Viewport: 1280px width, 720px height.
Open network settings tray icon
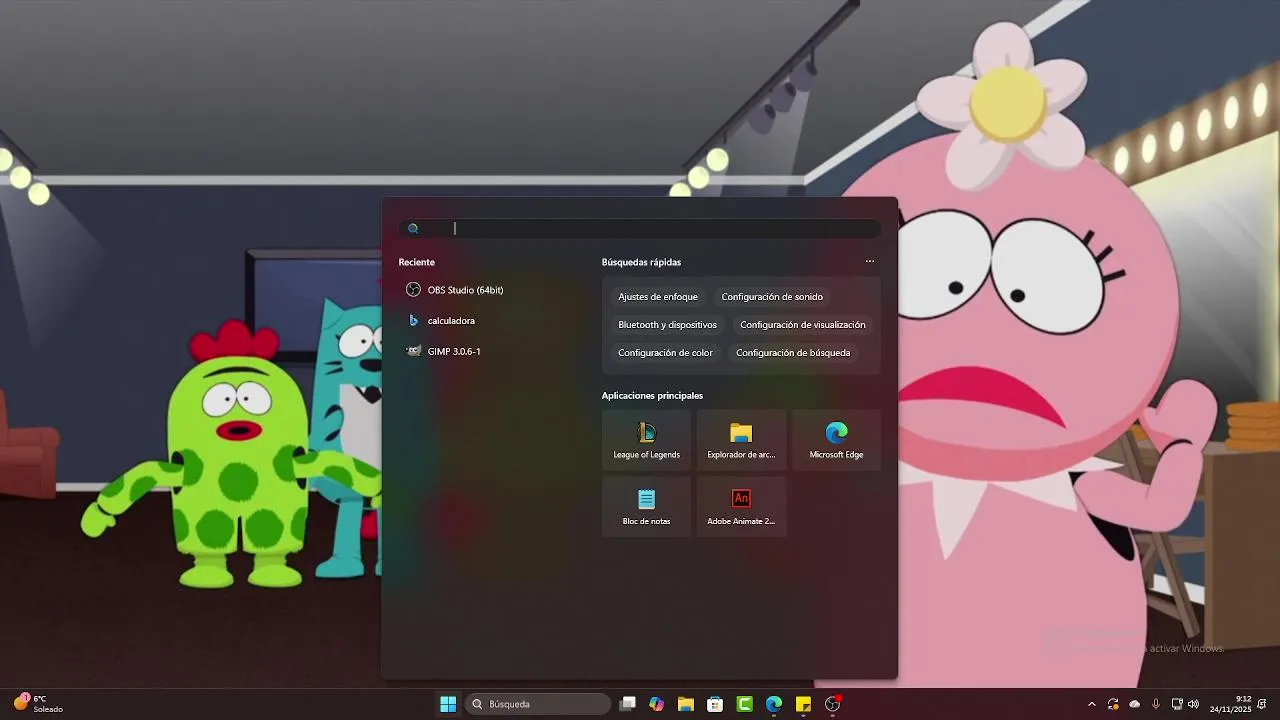coord(1177,704)
